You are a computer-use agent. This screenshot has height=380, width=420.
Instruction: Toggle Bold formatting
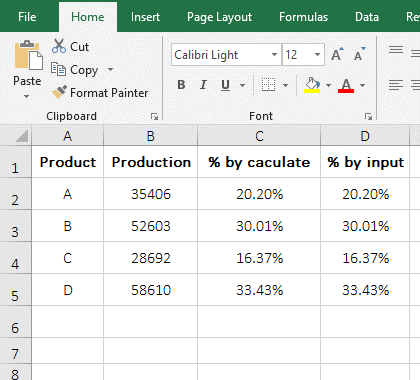(181, 85)
